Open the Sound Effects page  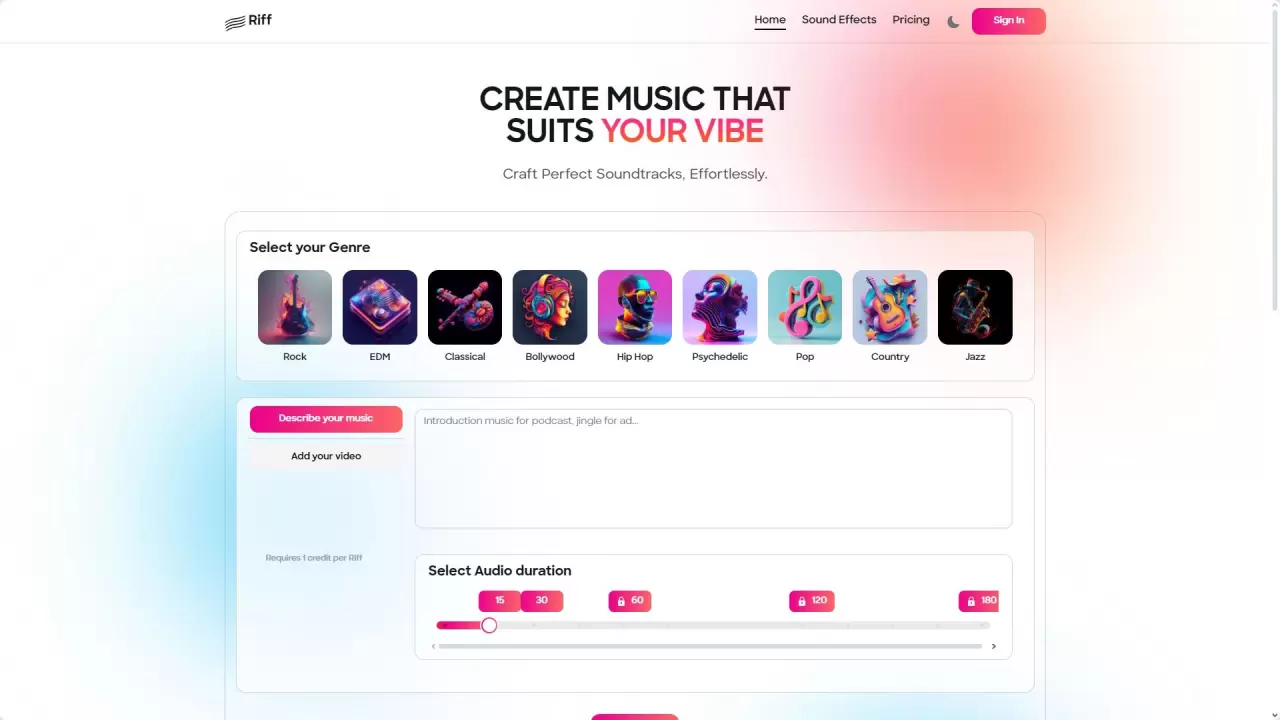point(839,20)
